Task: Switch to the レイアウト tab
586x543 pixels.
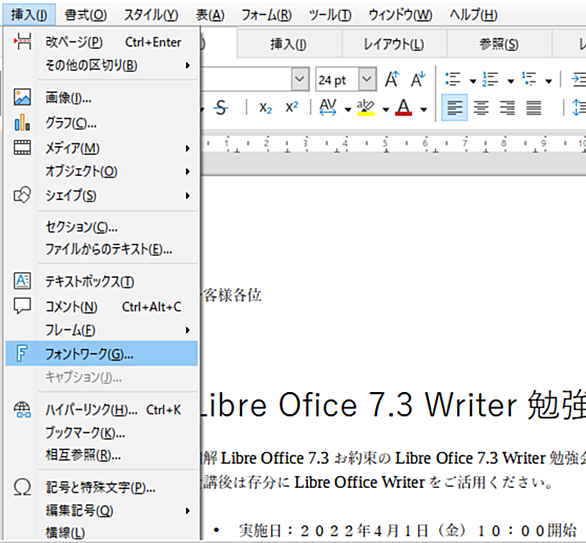Action: pos(394,44)
